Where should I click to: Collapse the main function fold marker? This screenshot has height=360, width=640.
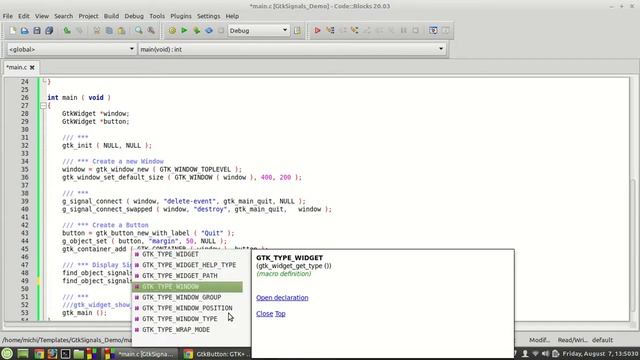[43, 106]
